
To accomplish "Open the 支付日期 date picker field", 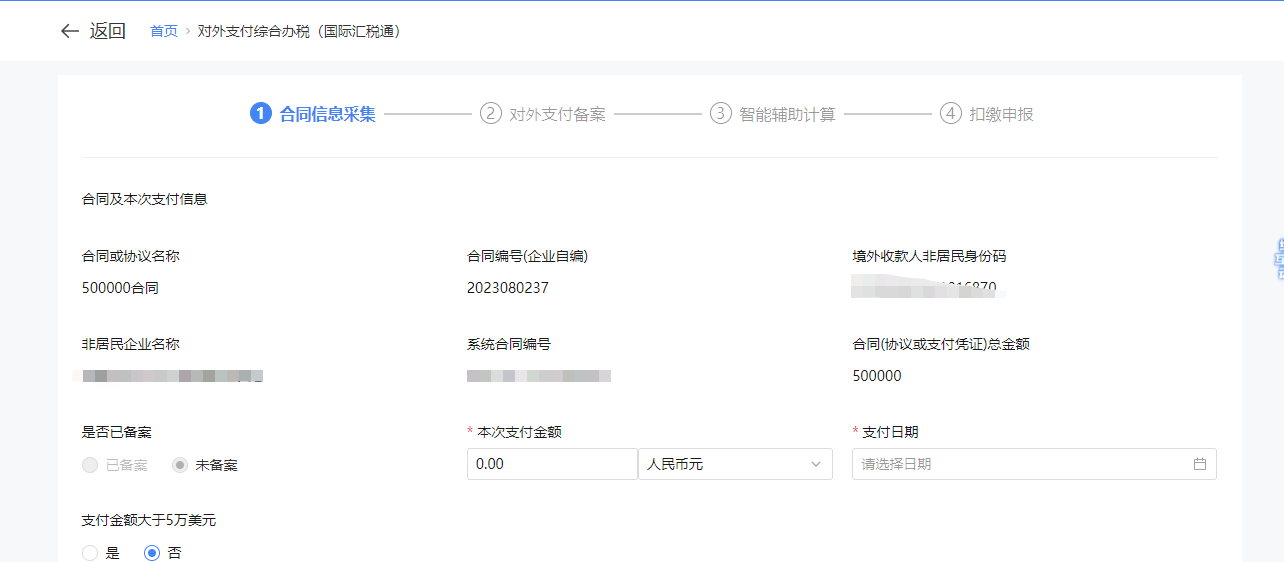I will click(x=1020, y=464).
